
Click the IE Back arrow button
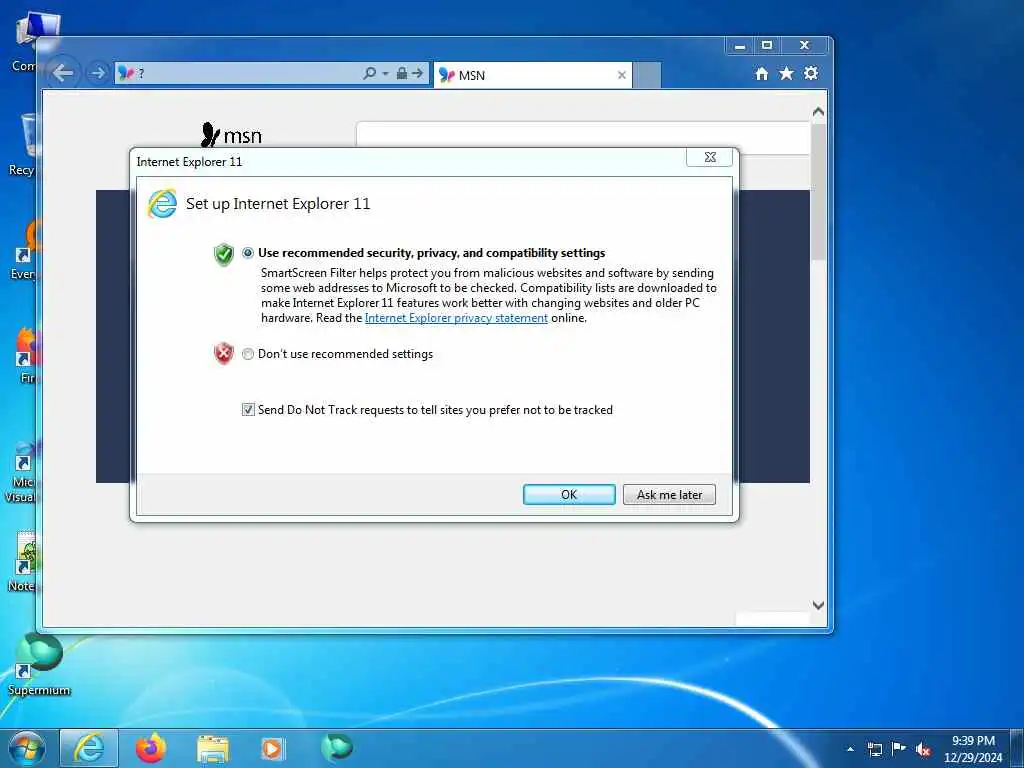tap(63, 73)
